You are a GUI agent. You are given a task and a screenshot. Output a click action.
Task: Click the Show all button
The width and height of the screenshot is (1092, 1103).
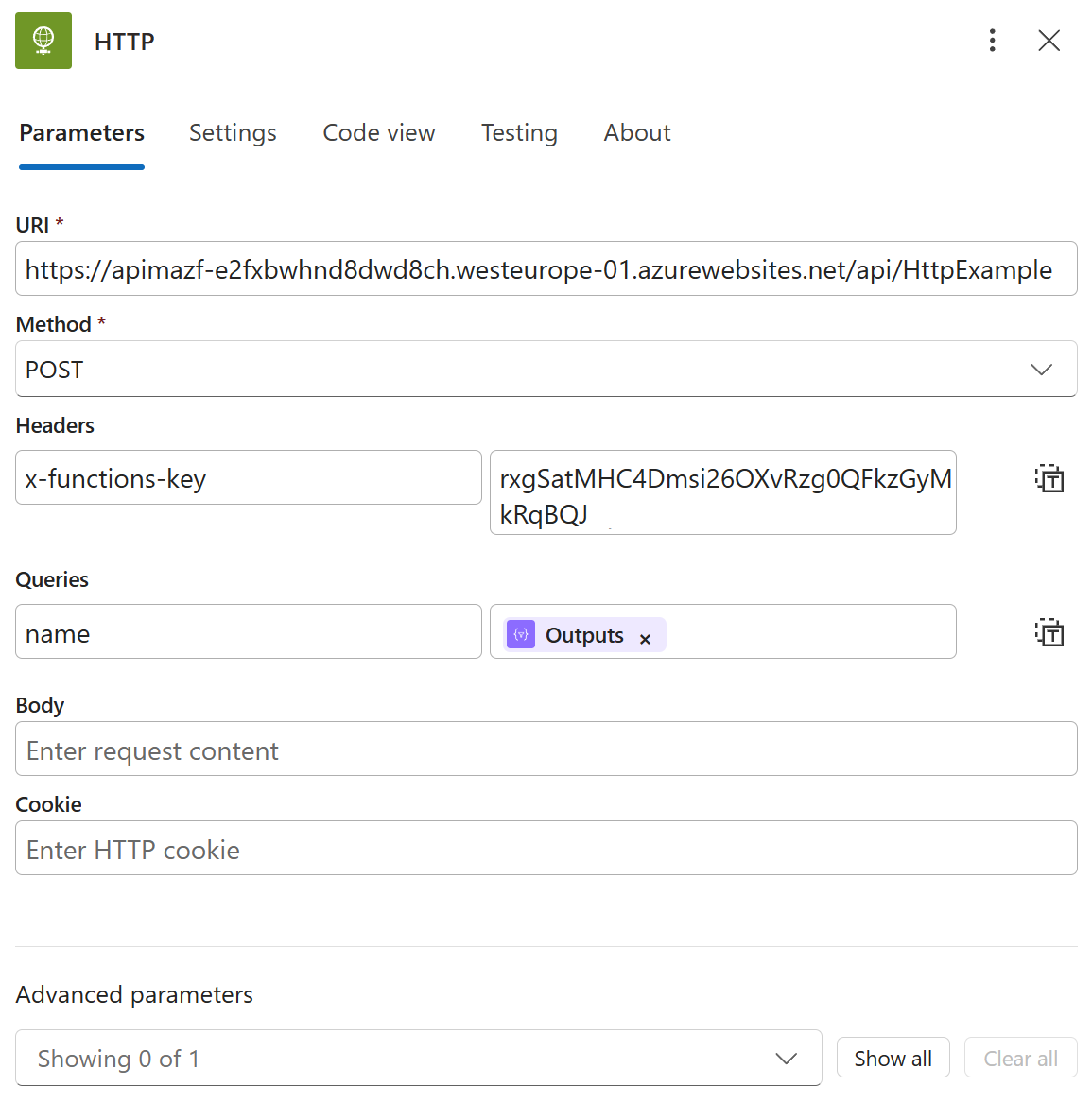point(893,1058)
